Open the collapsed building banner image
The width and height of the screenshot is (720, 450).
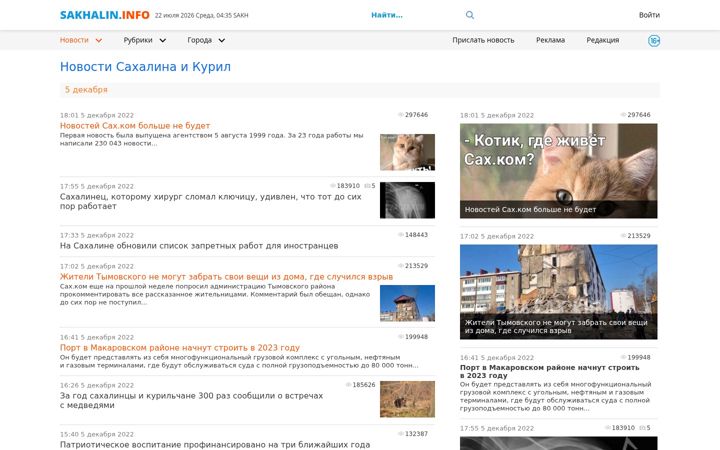click(x=558, y=292)
